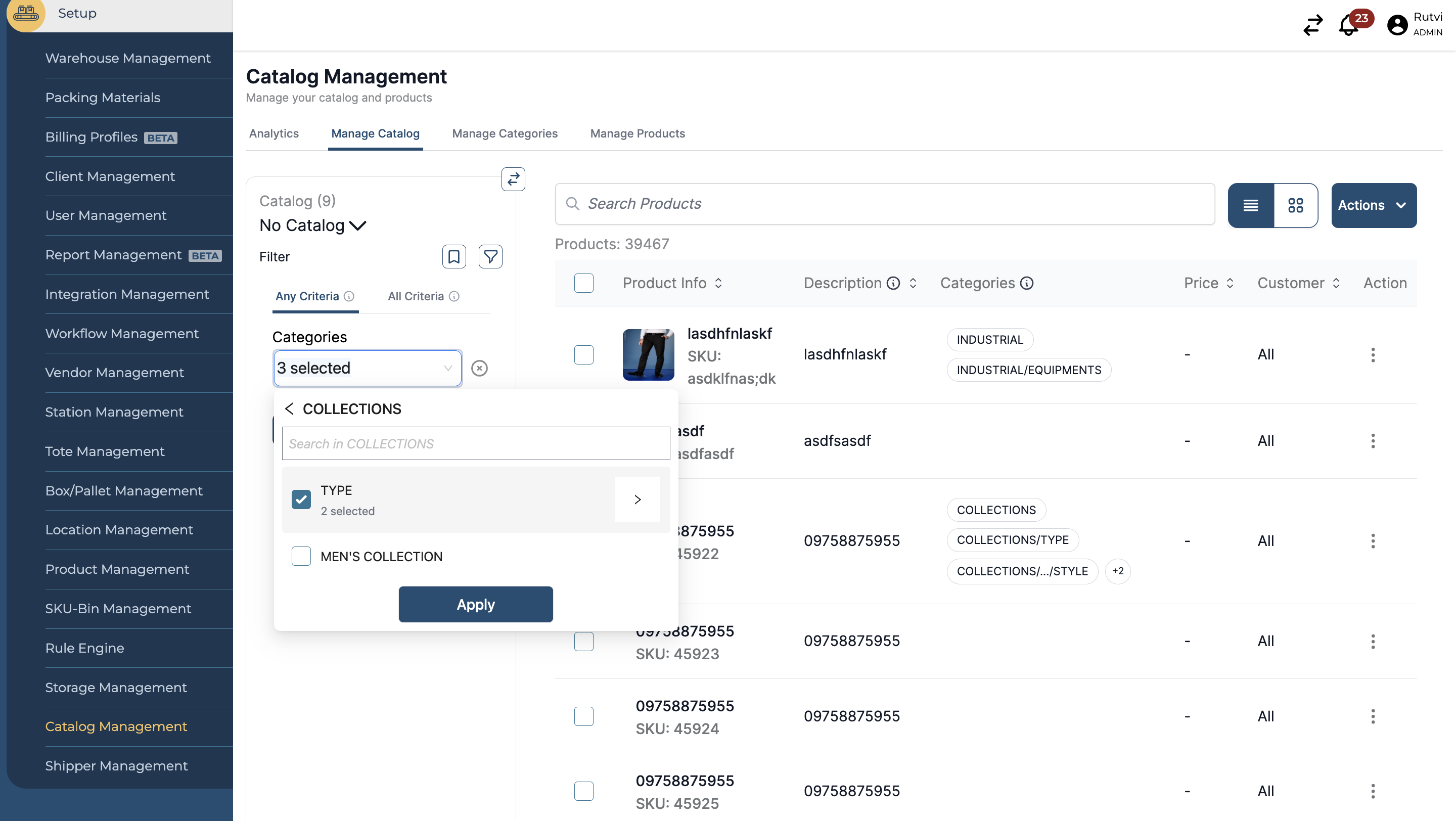Screen dimensions: 1456x821
Task: Uncheck the TYPE category checkbox
Action: 301,499
